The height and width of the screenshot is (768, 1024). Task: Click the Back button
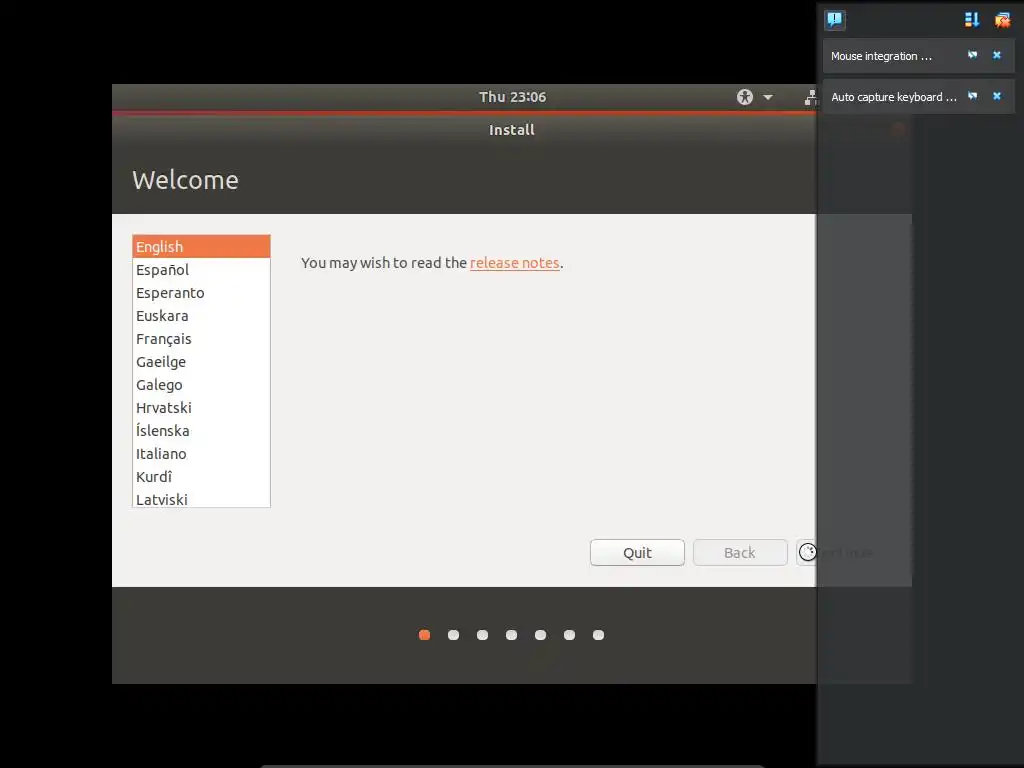pos(740,552)
